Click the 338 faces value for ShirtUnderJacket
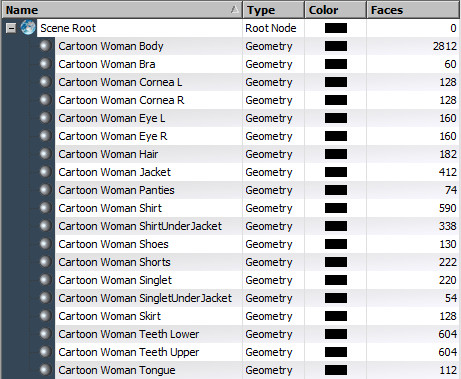461x379 pixels. coord(447,226)
